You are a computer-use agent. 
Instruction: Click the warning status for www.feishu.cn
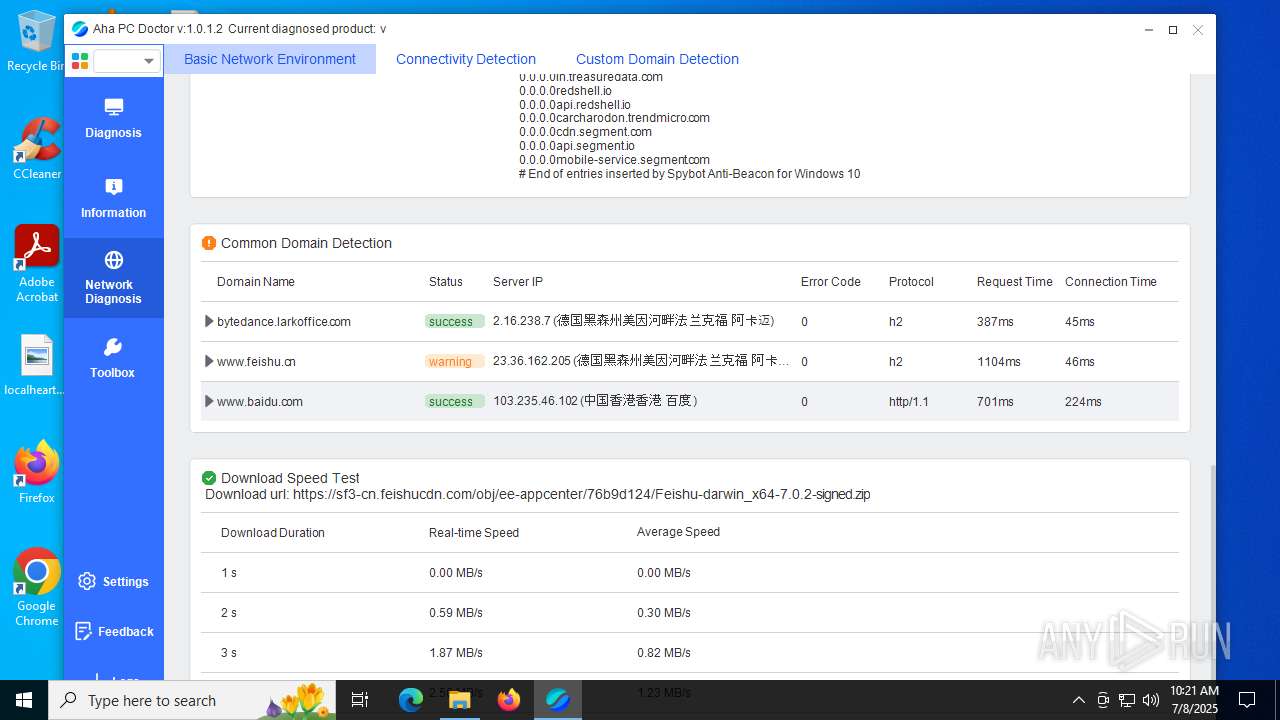click(x=454, y=361)
